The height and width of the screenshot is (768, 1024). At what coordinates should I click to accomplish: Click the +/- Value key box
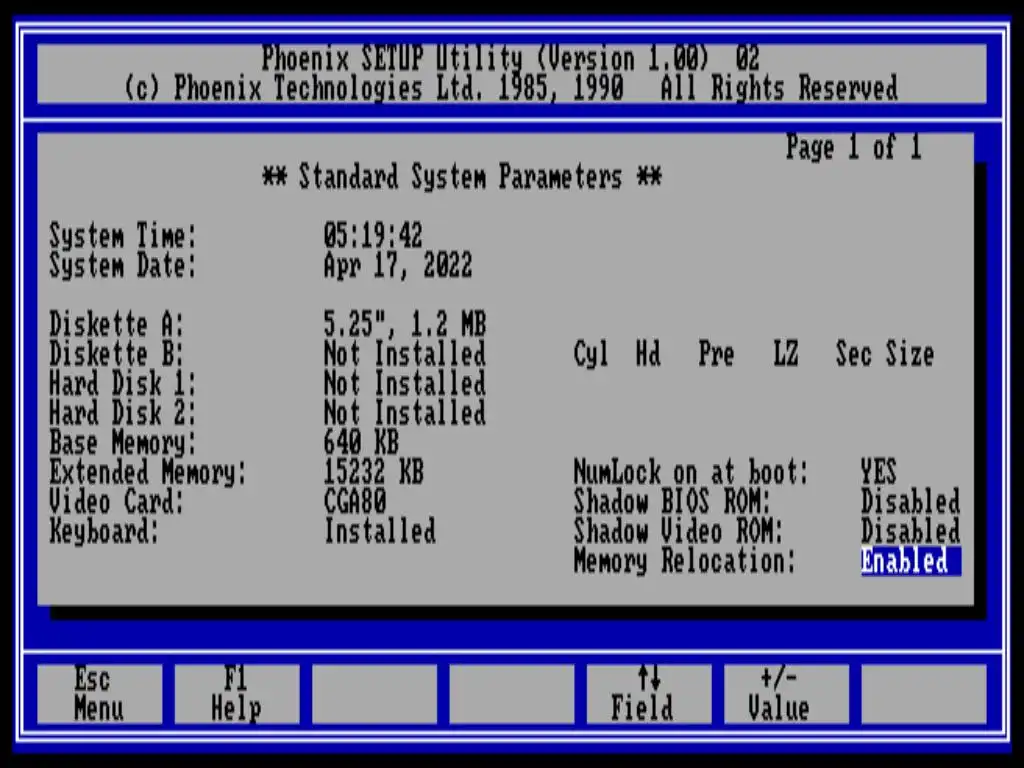pyautogui.click(x=786, y=694)
